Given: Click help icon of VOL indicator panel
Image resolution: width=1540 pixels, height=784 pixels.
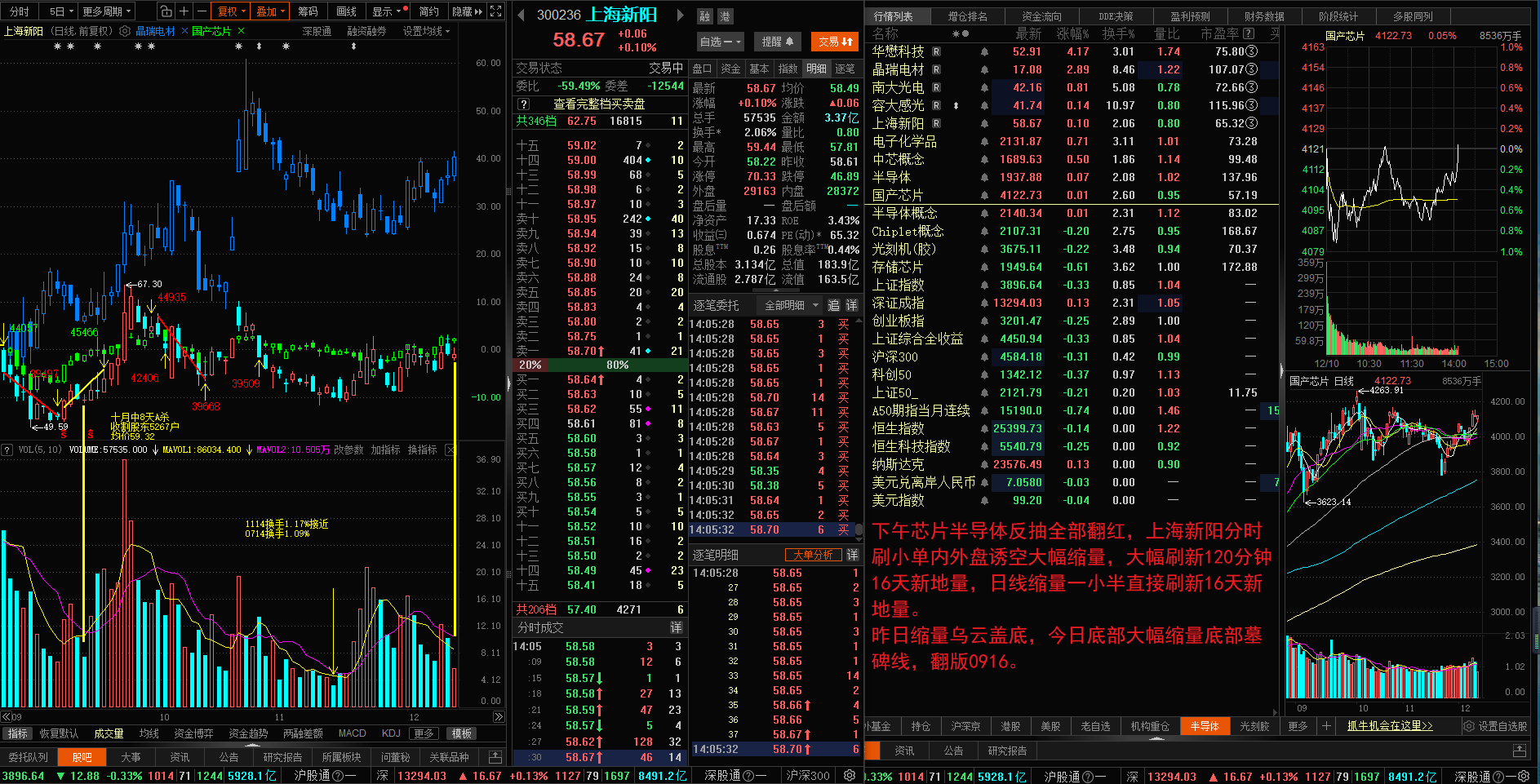Looking at the screenshot, I should 7,450.
